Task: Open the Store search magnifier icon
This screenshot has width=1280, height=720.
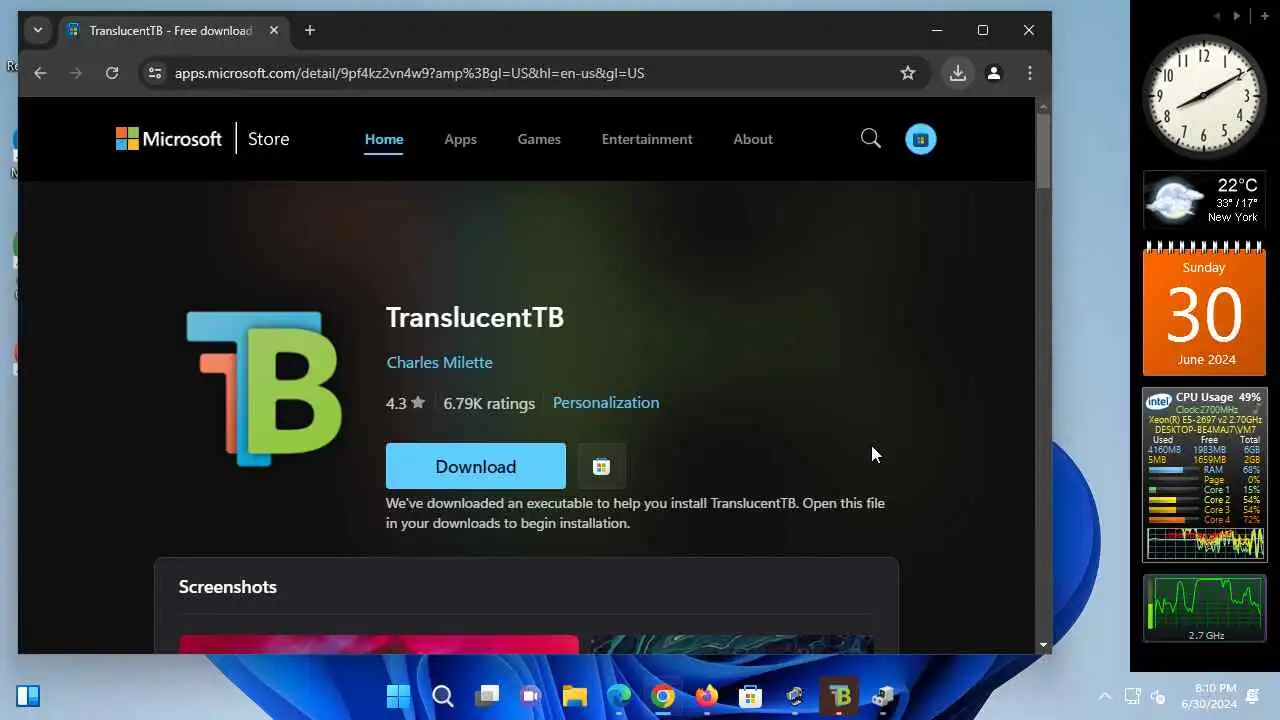Action: 871,139
